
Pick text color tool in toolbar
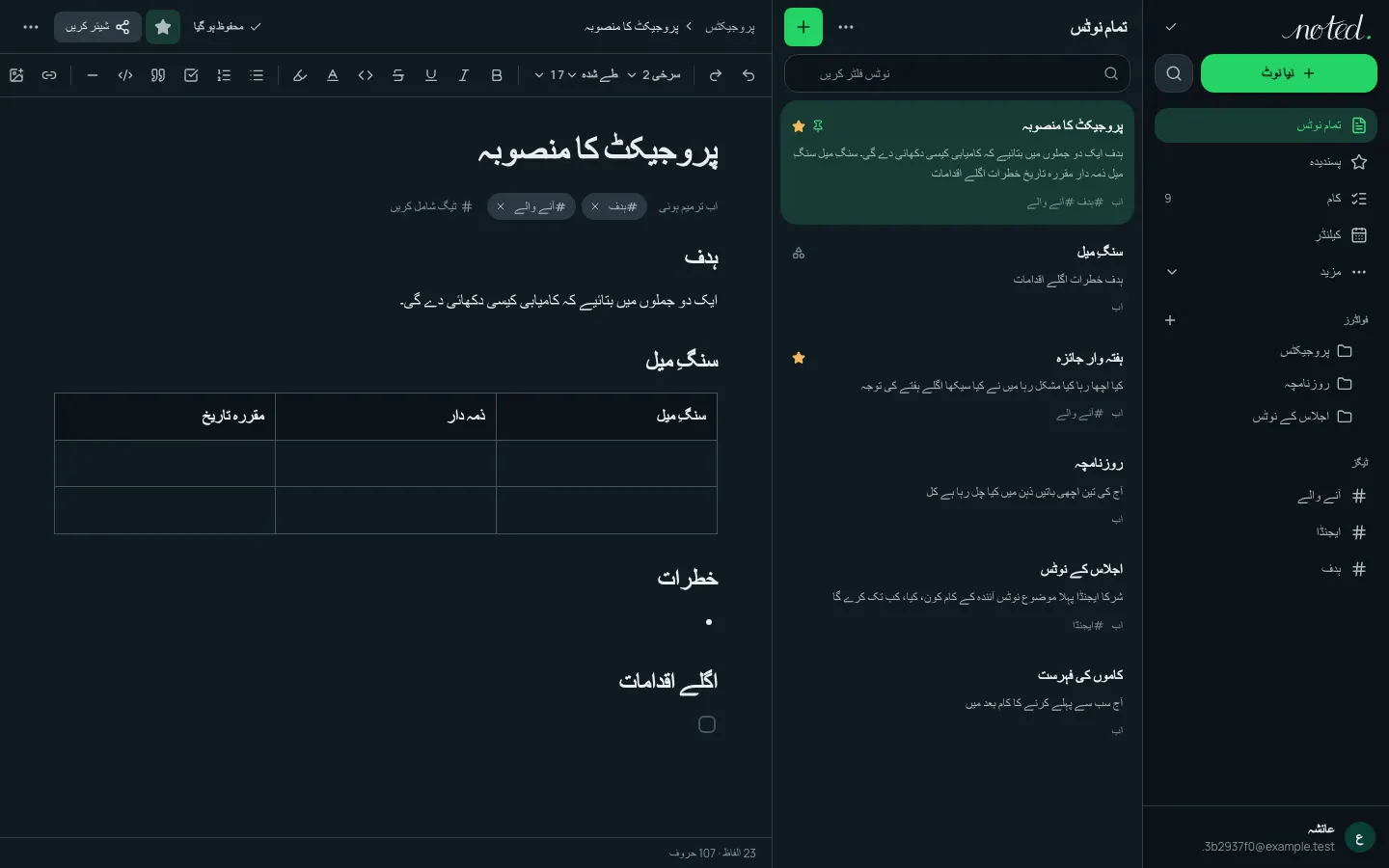pos(333,75)
